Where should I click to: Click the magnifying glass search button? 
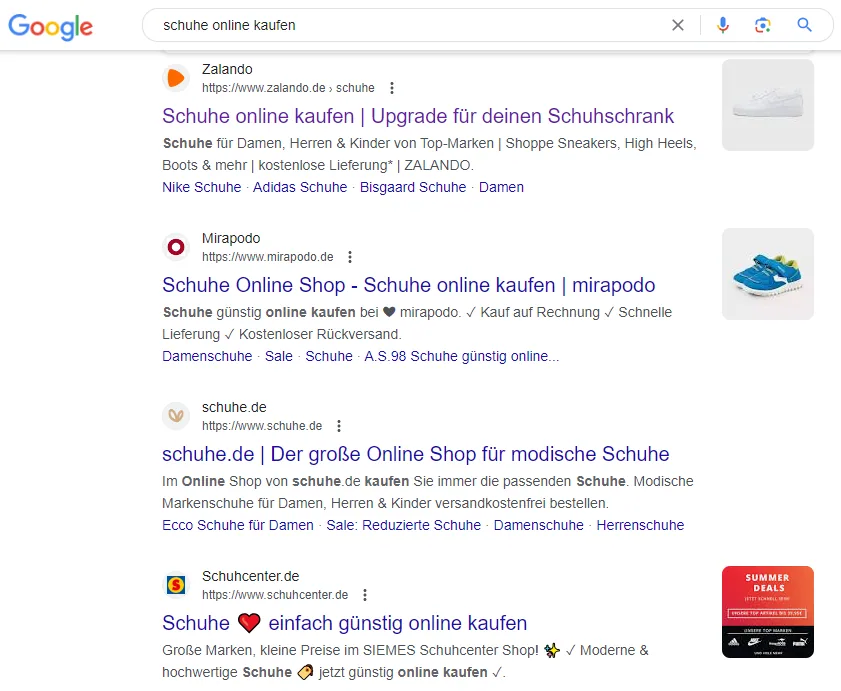click(x=804, y=25)
